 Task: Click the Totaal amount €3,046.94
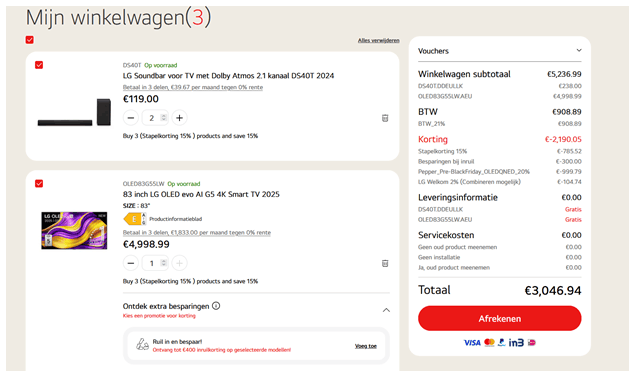pyautogui.click(x=553, y=290)
